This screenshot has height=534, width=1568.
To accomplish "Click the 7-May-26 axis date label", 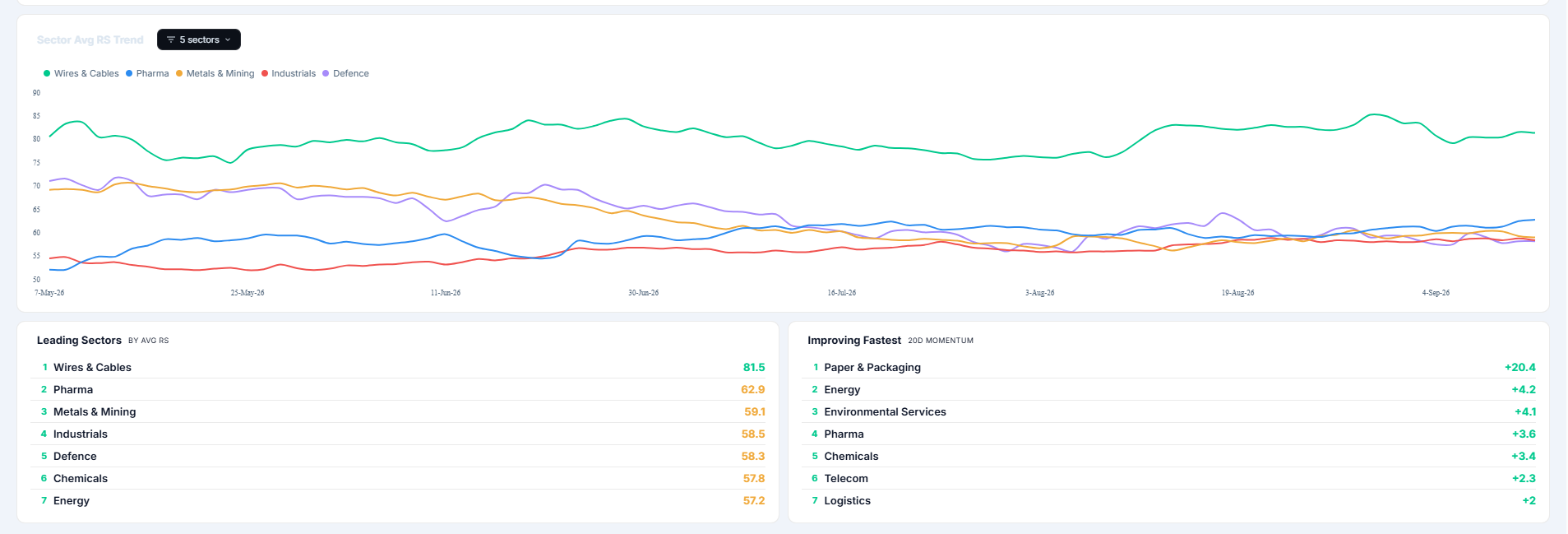I will (x=49, y=293).
